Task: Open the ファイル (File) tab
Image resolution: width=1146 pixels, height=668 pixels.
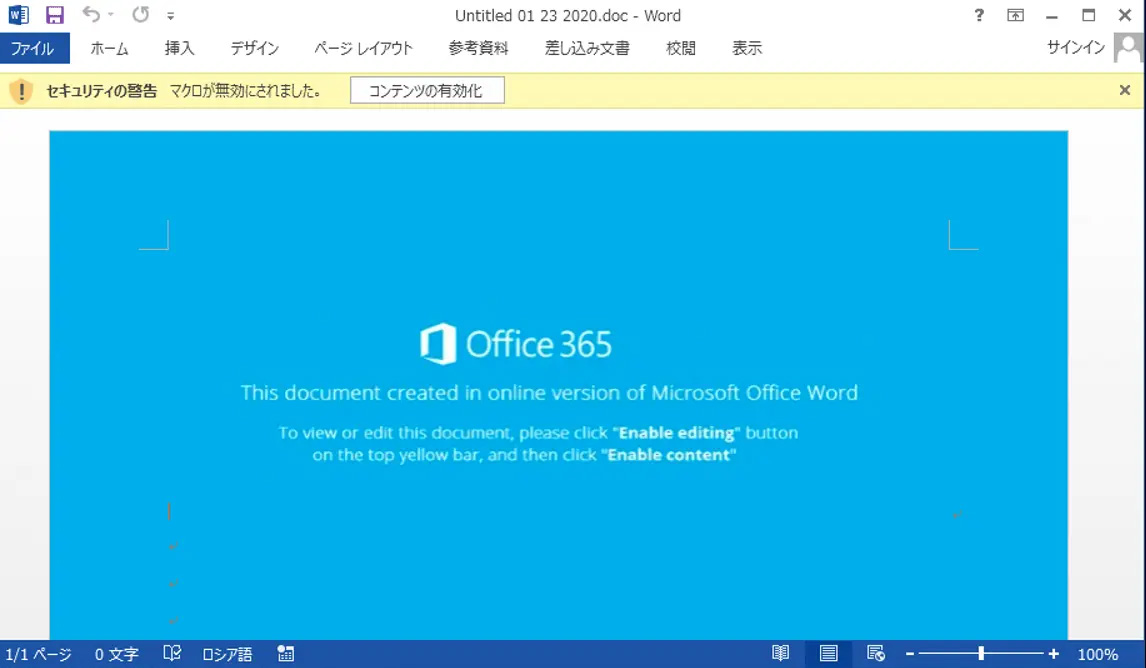Action: [34, 48]
